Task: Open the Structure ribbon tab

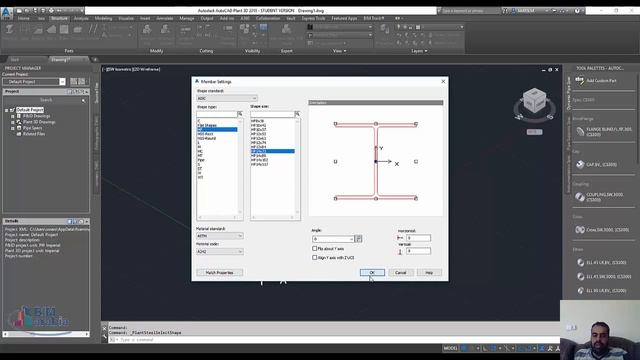Action: (59, 18)
